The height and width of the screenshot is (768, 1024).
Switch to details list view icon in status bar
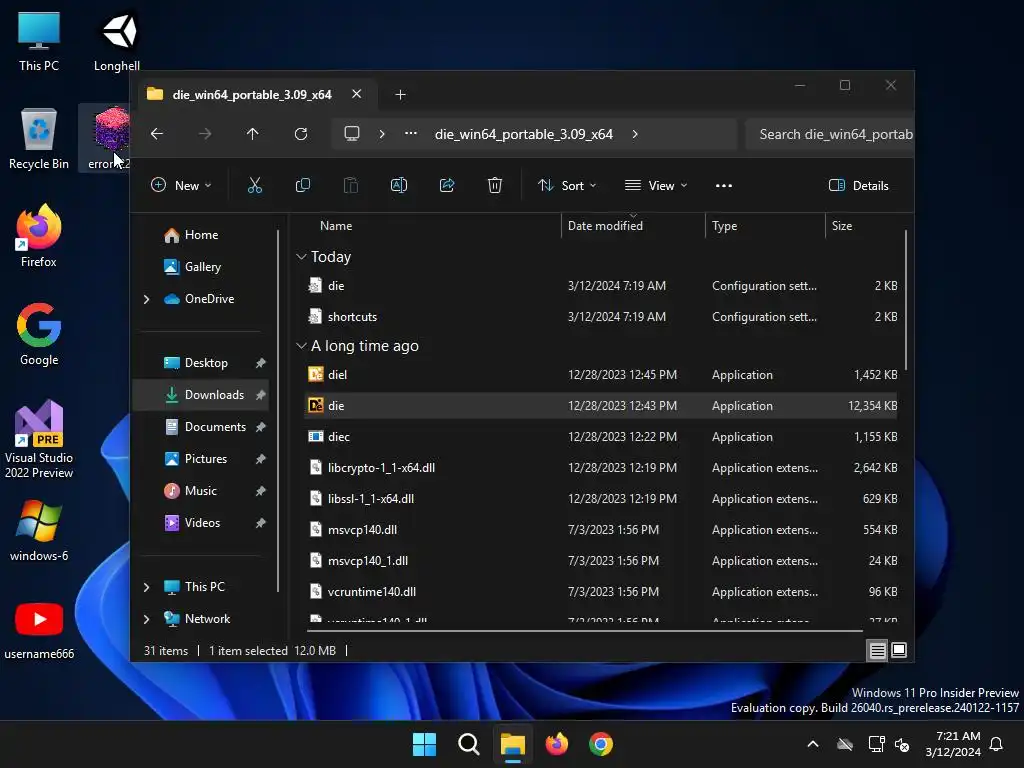click(877, 650)
